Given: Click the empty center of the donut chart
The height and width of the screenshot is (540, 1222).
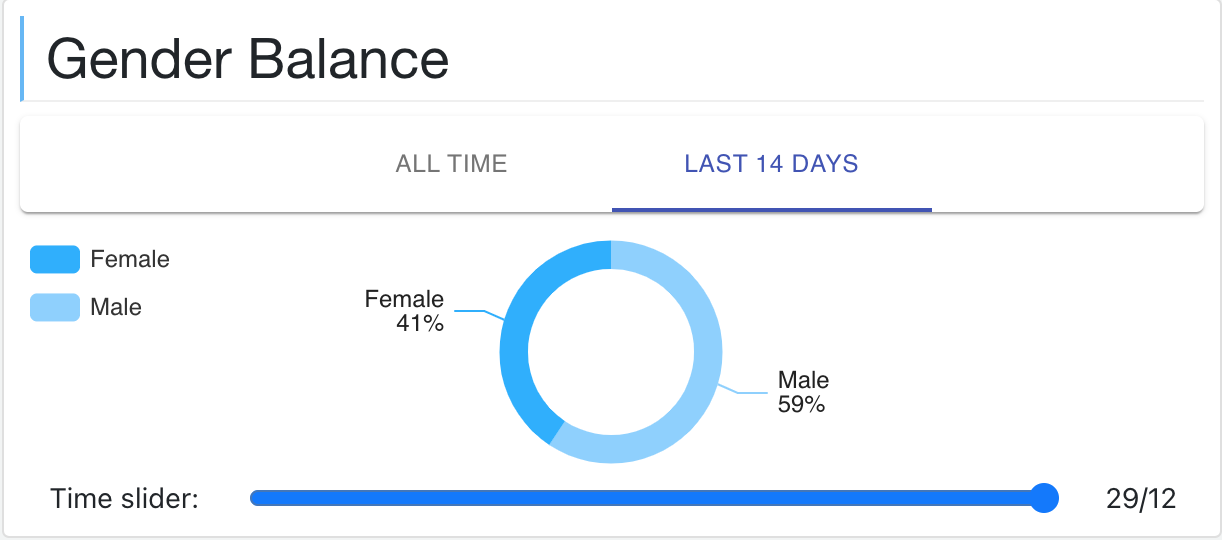Looking at the screenshot, I should pyautogui.click(x=610, y=351).
